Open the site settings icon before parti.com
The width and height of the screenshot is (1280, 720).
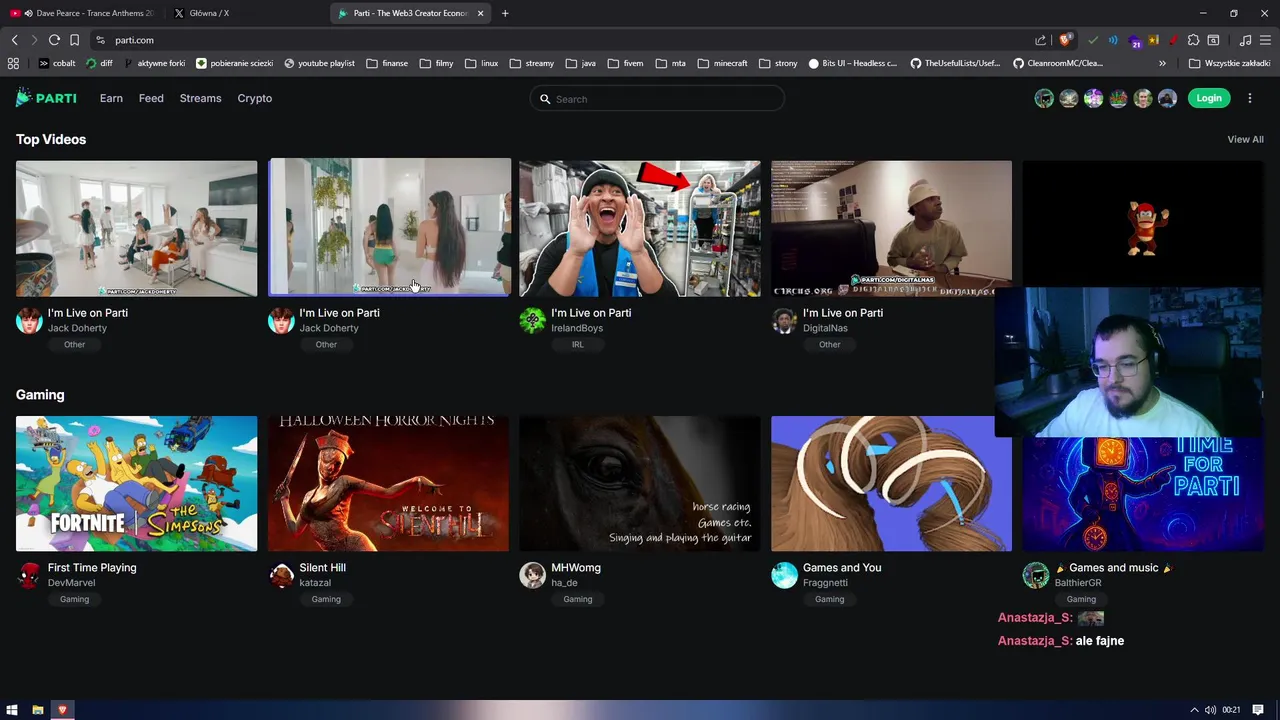[x=100, y=40]
